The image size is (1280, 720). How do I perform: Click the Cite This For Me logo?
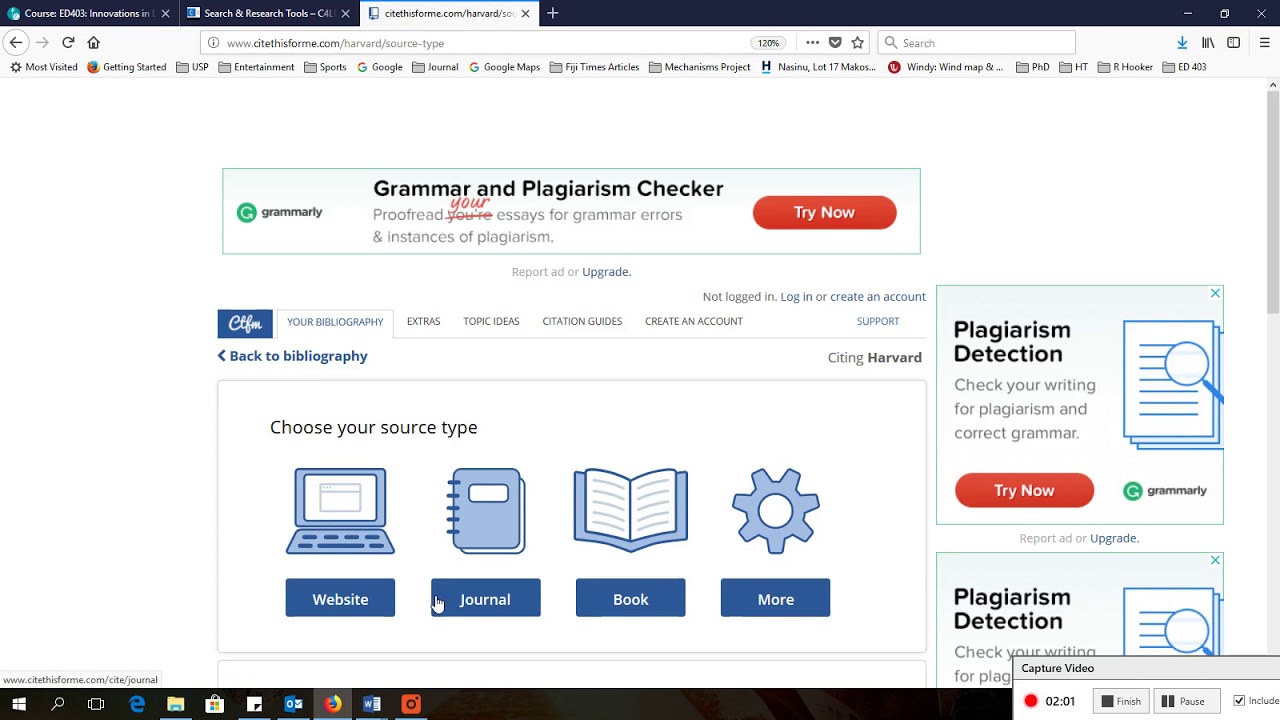pyautogui.click(x=245, y=323)
